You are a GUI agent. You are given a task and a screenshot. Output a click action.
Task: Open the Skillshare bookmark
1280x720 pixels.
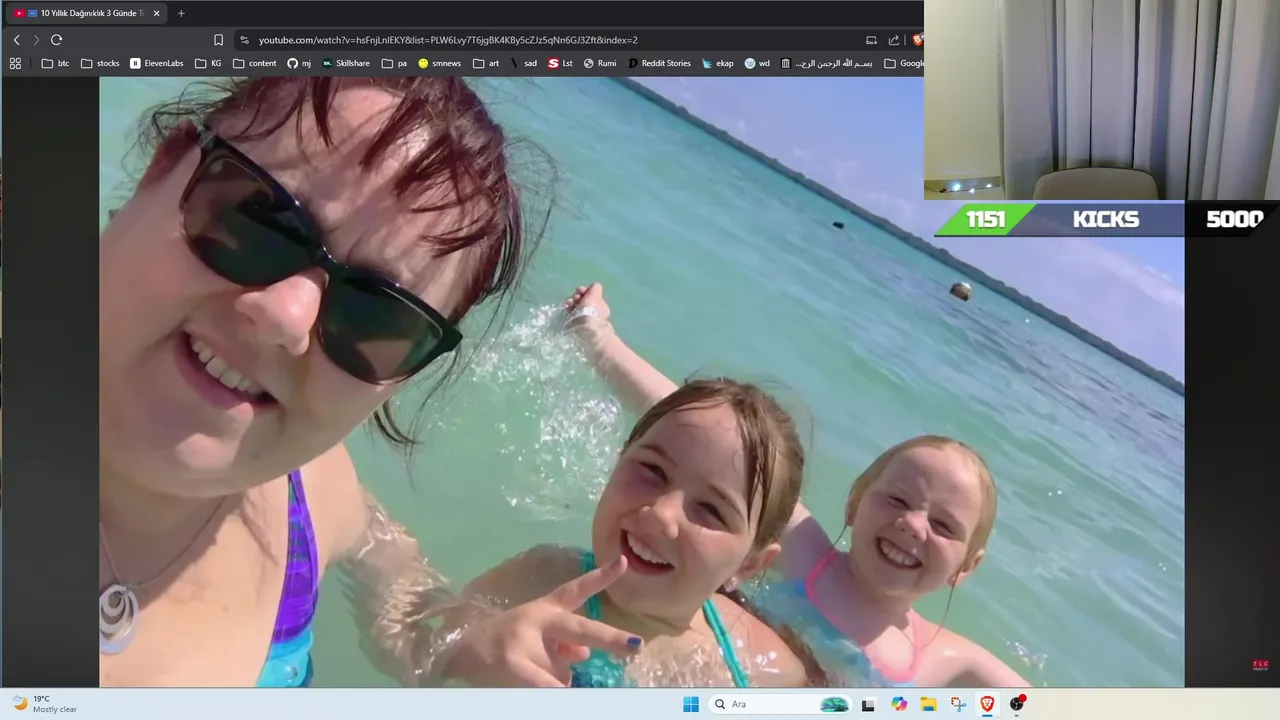coord(346,63)
